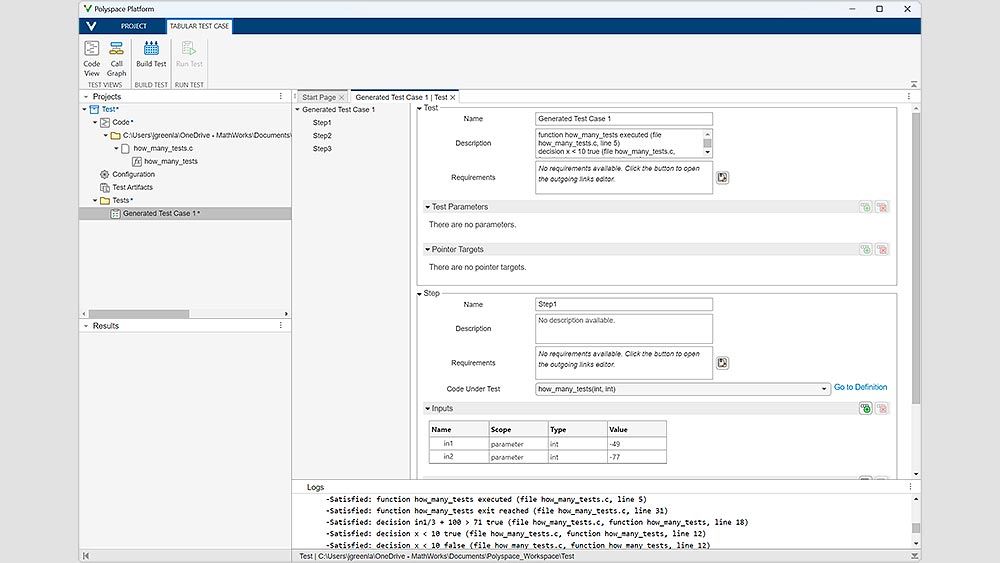Switch to the Start Page tab
Image resolution: width=1000 pixels, height=563 pixels.
point(319,97)
